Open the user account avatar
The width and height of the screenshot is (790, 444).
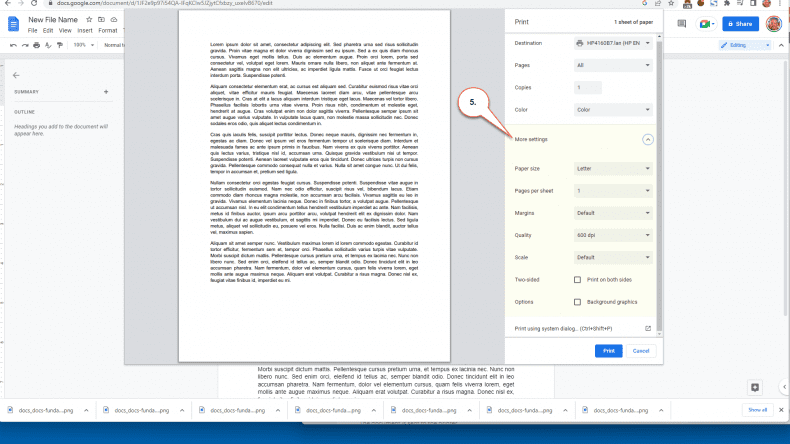tap(773, 24)
